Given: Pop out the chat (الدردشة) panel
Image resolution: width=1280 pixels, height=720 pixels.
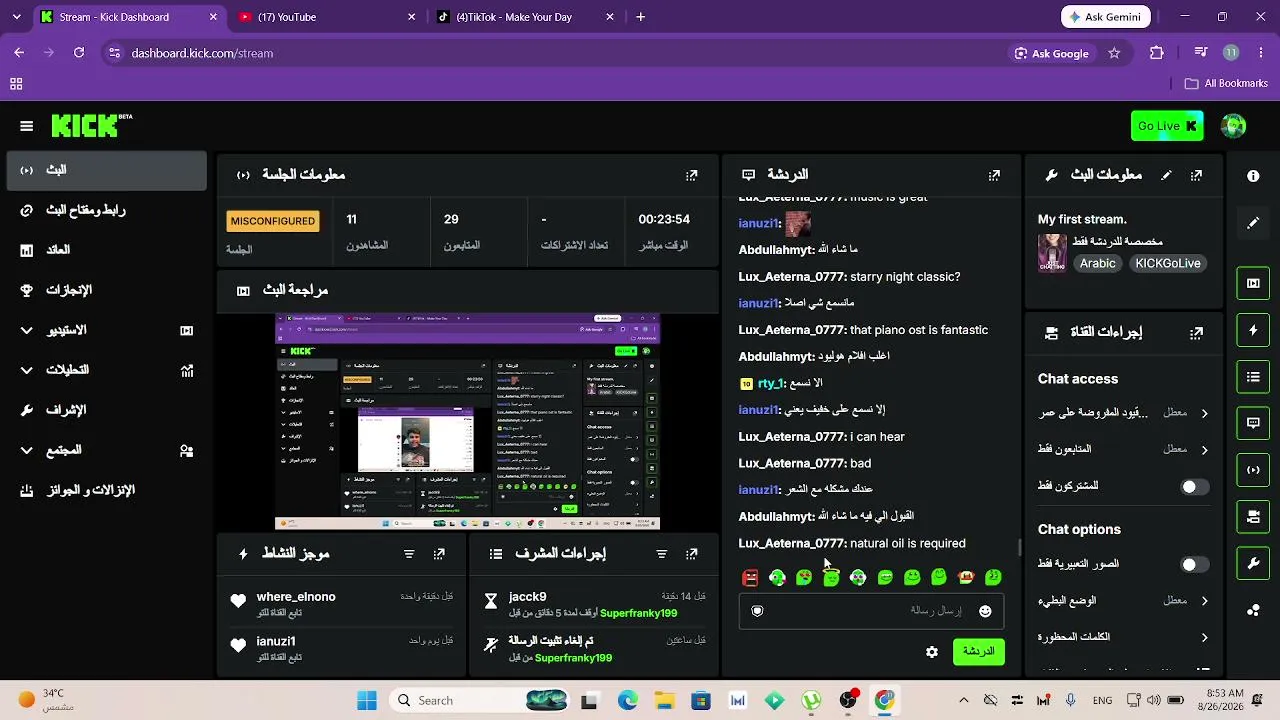Looking at the screenshot, I should point(994,175).
